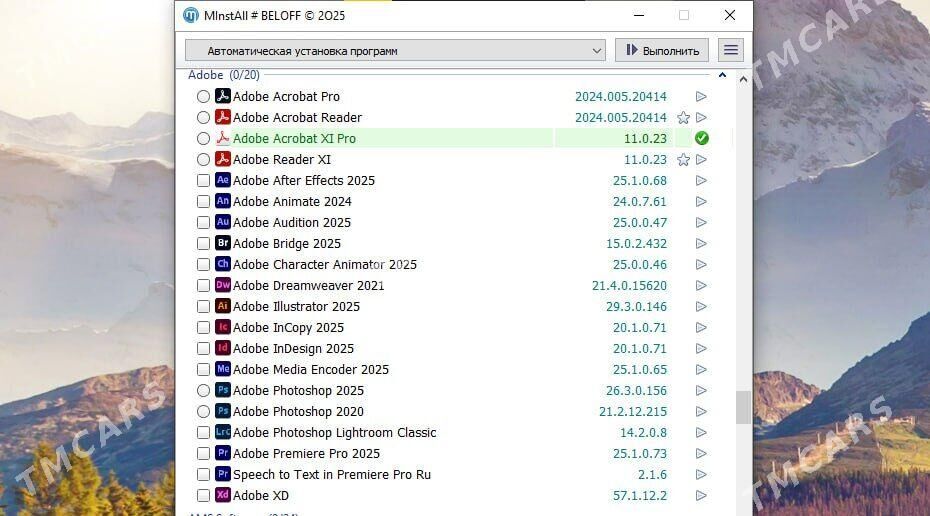Viewport: 930px width, 516px height.
Task: Click the vertical scrollbar thumb
Action: point(743,407)
